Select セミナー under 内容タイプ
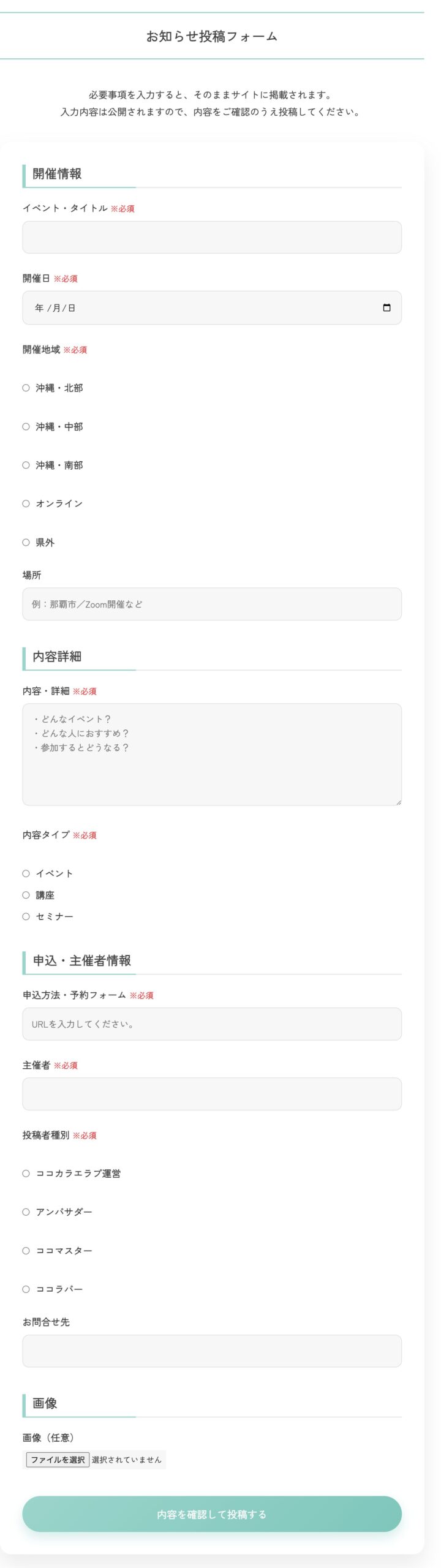Image resolution: width=441 pixels, height=1568 pixels. click(24, 916)
